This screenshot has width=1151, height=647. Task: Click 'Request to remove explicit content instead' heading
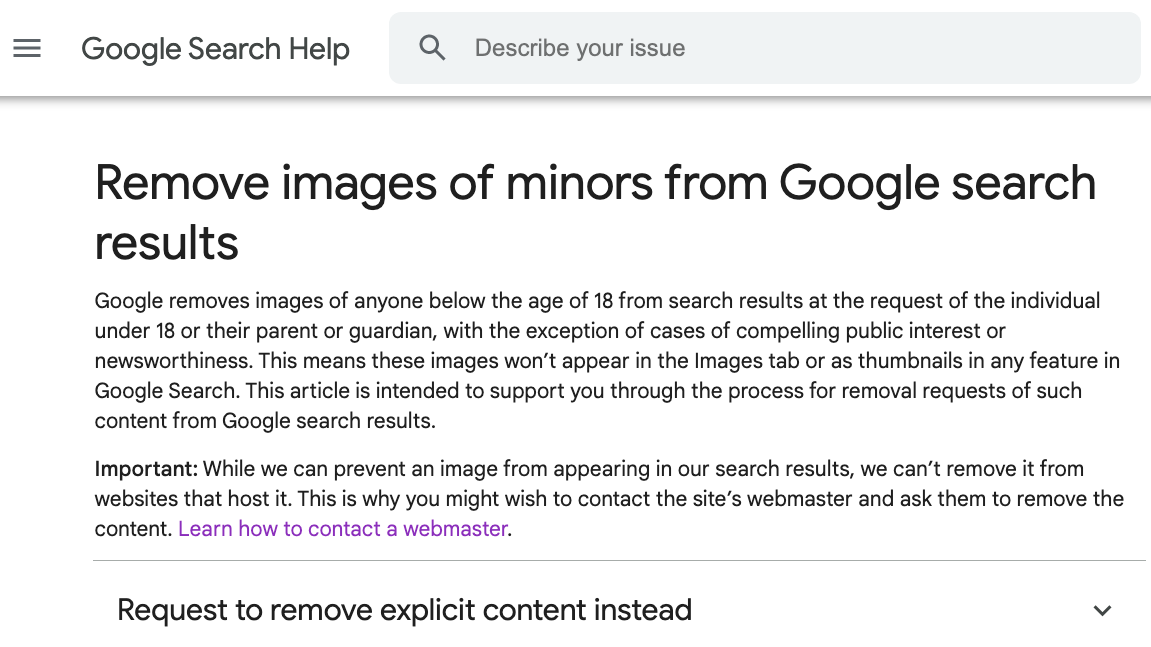tap(404, 610)
